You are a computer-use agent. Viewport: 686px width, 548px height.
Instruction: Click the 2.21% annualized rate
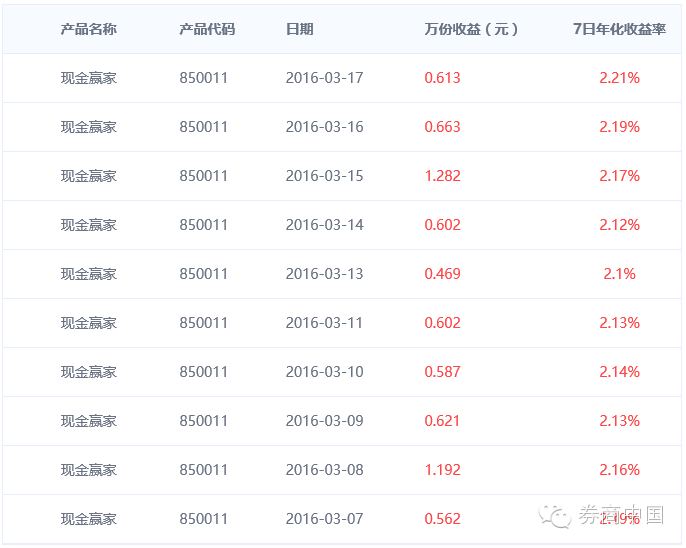tap(619, 78)
